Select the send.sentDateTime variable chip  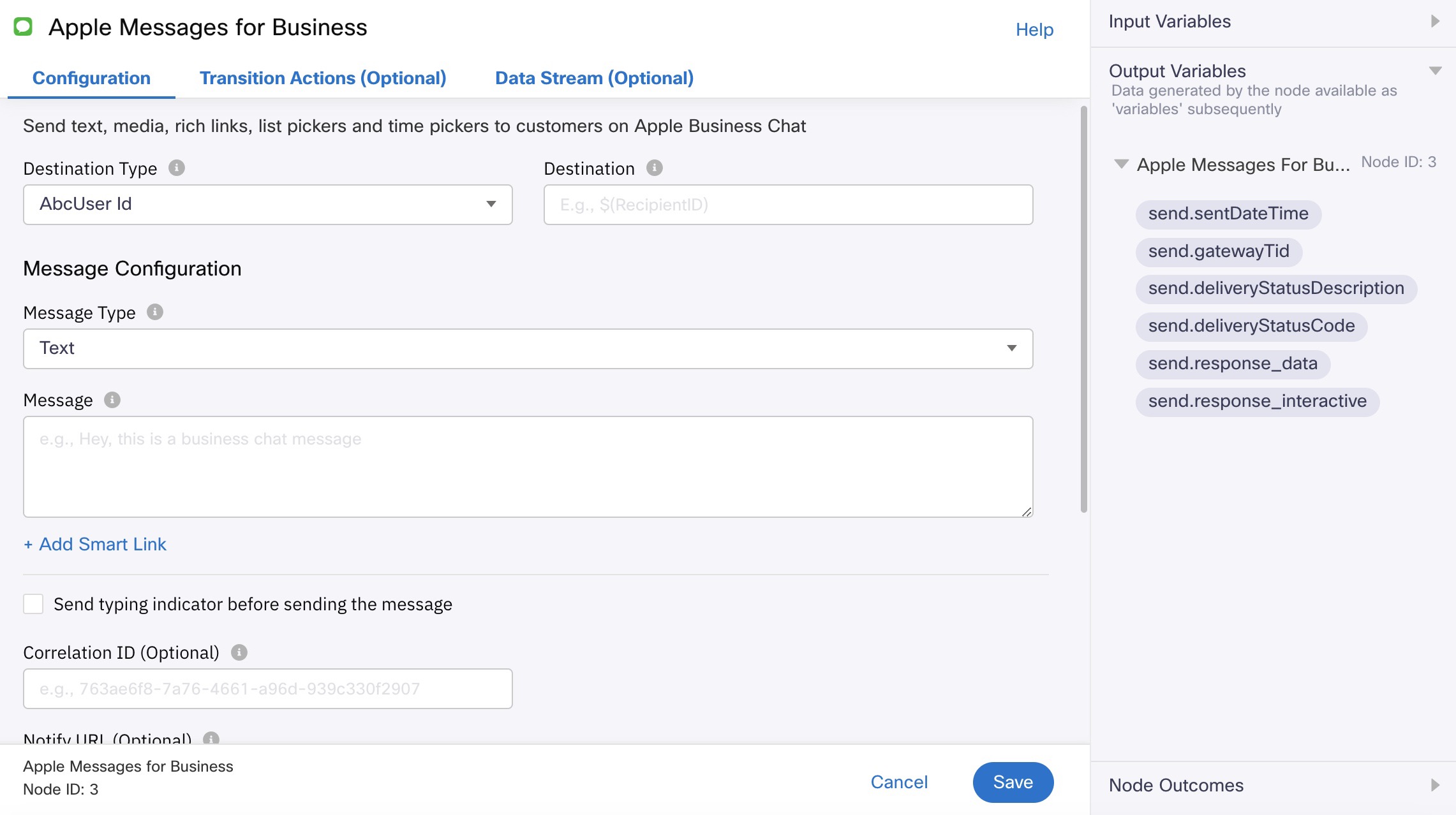(1228, 214)
